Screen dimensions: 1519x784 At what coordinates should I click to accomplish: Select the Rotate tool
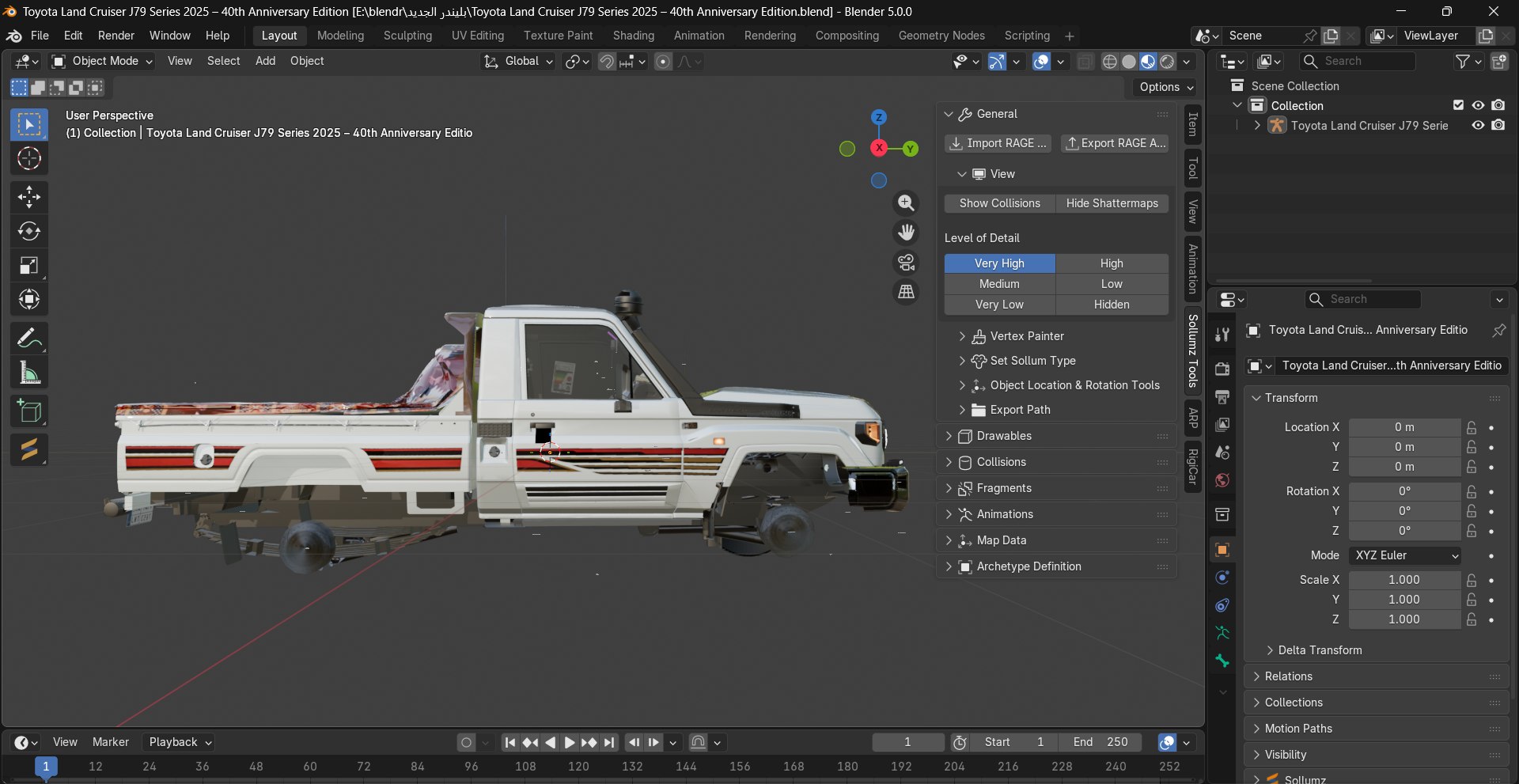(x=29, y=231)
